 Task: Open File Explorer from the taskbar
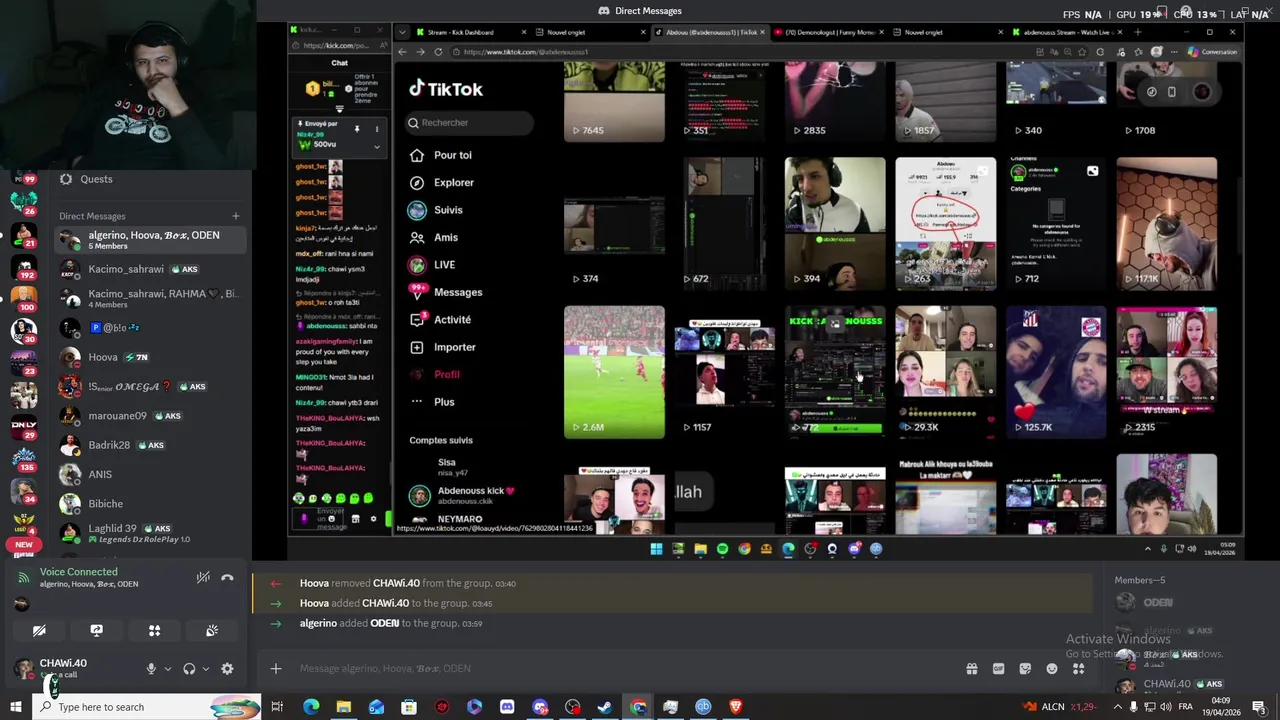[343, 707]
